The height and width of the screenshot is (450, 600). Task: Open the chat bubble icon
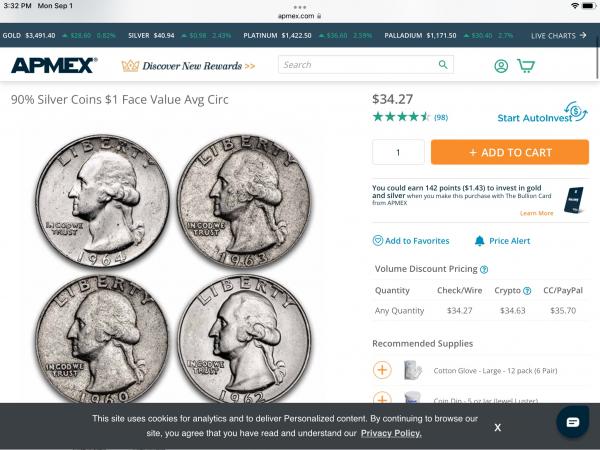(x=572, y=422)
